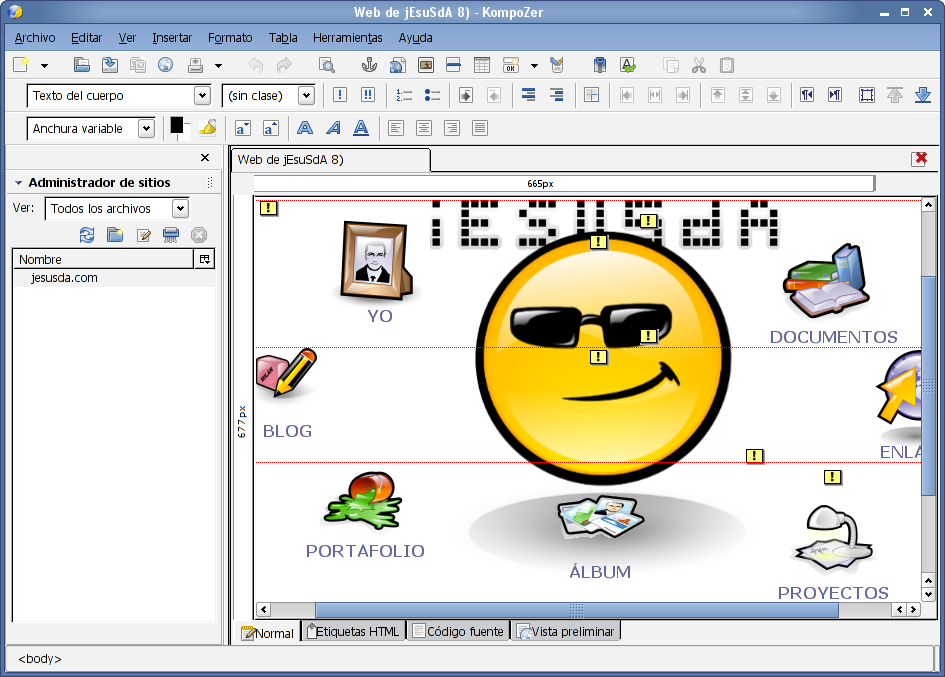Click the Cut scissors icon
This screenshot has width=945, height=677.
pyautogui.click(x=699, y=65)
